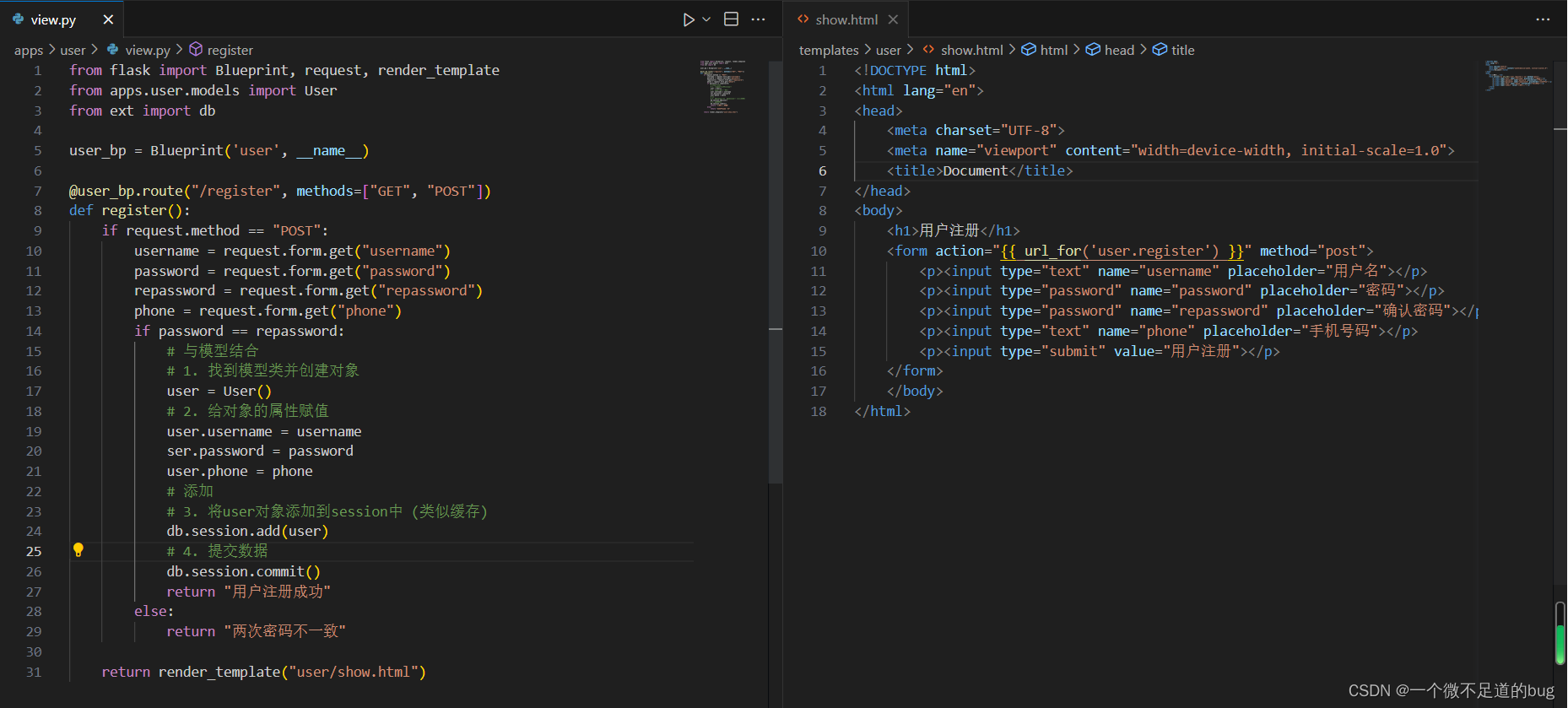Click '<meta charset="UTF-8">' line
Viewport: 1568px width, 708px height.
click(x=976, y=130)
